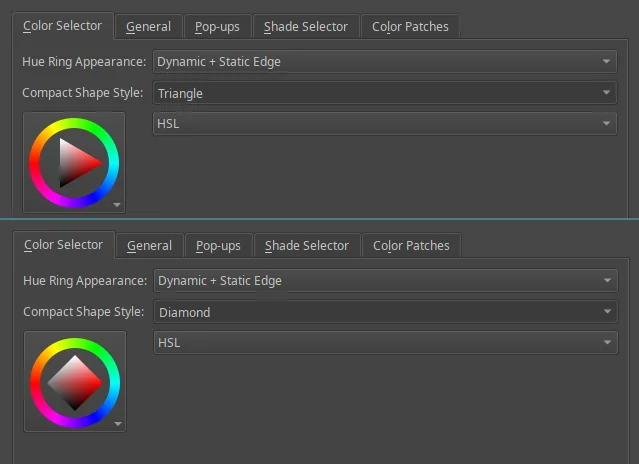Switch to General tab in lower panel
Screen dimensions: 639x464
click(150, 246)
